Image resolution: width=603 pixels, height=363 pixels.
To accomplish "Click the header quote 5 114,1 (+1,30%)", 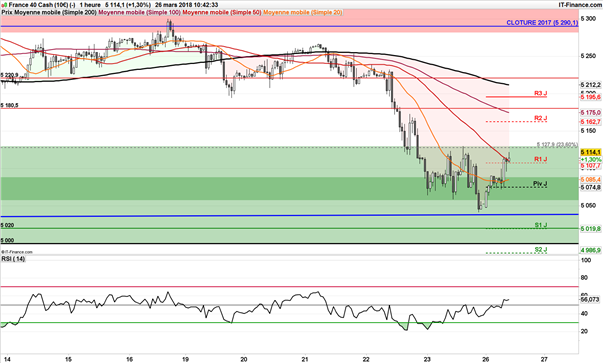I will coord(127,5).
